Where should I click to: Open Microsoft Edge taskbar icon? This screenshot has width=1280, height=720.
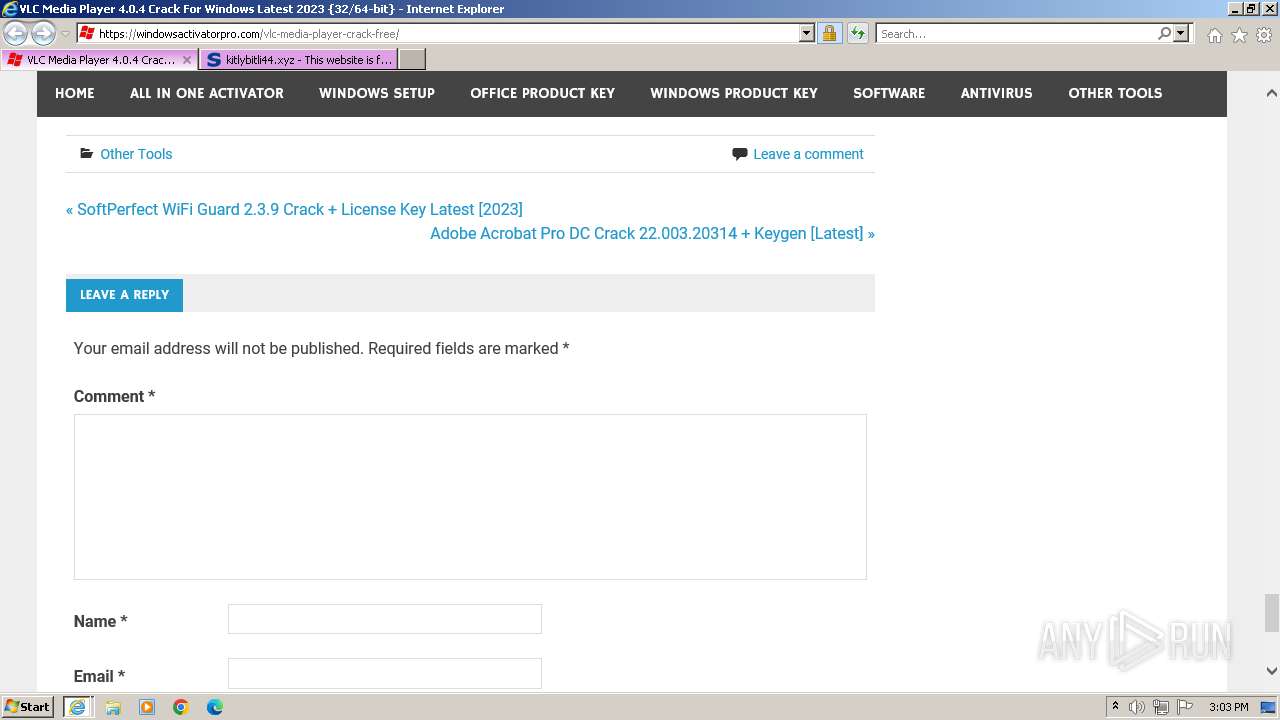[215, 707]
